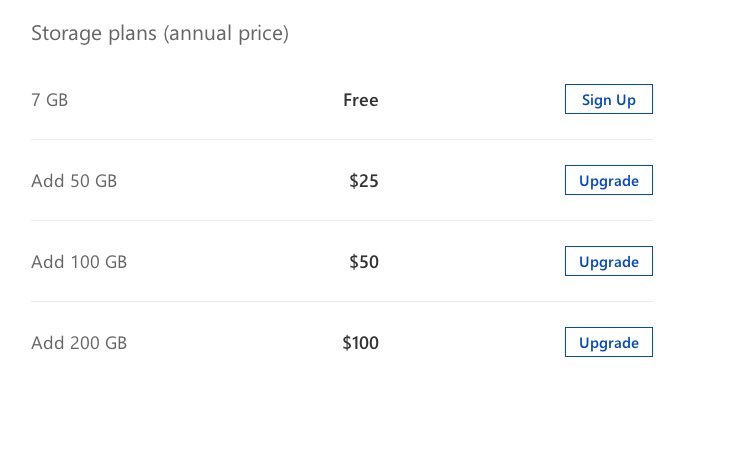Click the Free price text
This screenshot has height=452, width=752.
coord(360,100)
